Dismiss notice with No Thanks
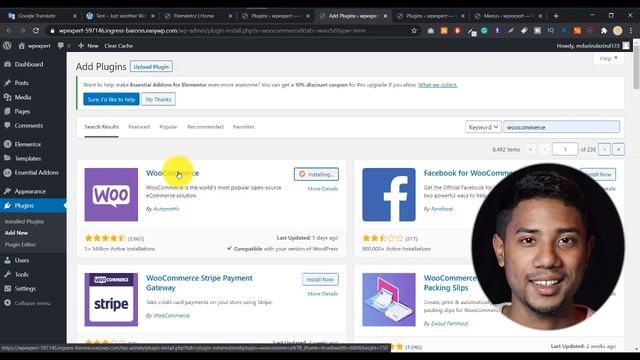The image size is (640, 360). tap(158, 99)
